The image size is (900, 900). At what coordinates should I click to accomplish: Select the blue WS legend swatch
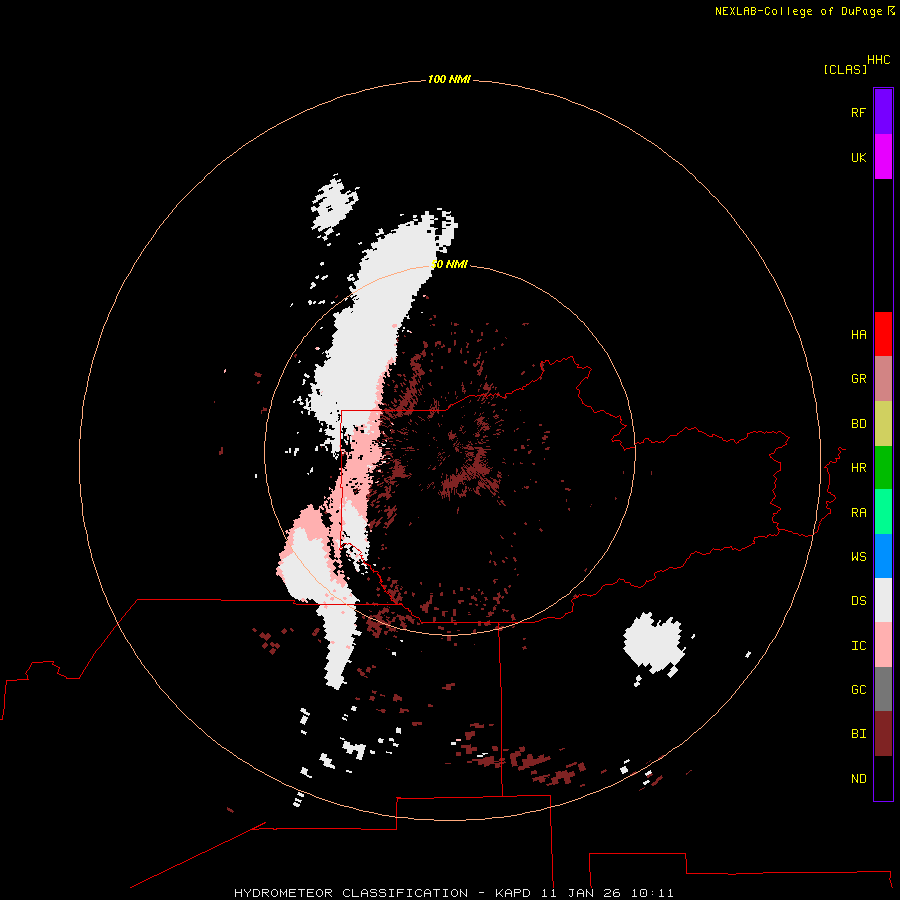(883, 556)
